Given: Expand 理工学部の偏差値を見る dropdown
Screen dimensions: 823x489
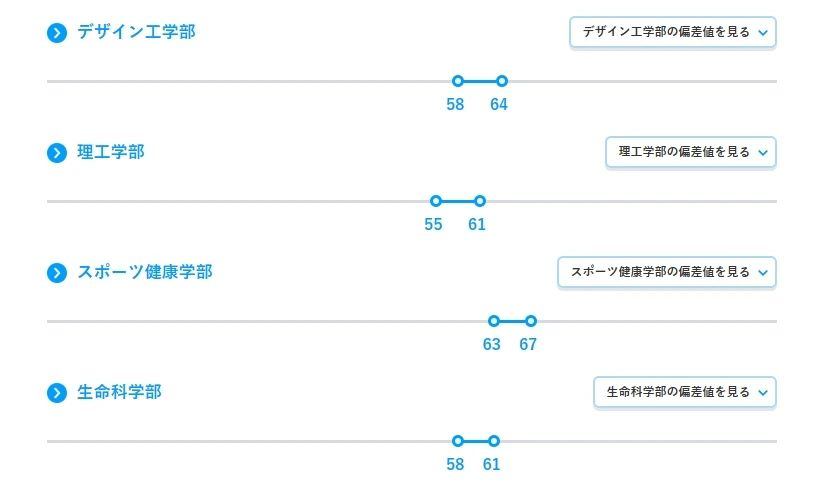Looking at the screenshot, I should (x=690, y=152).
